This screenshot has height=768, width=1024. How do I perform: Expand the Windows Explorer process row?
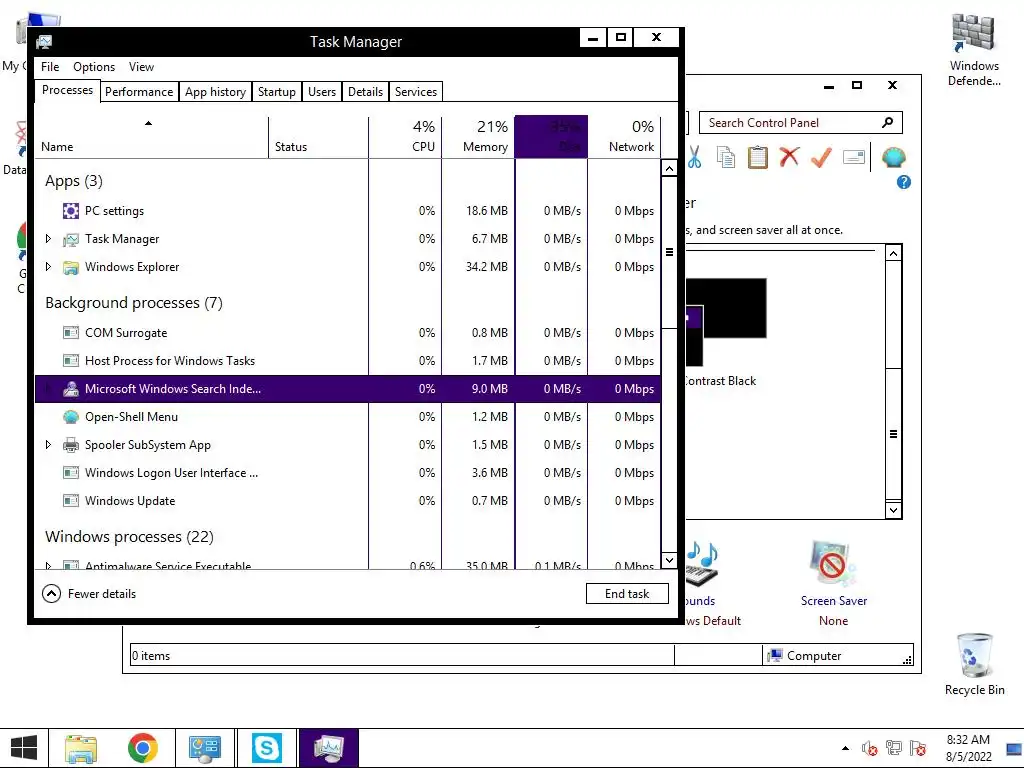click(x=48, y=267)
